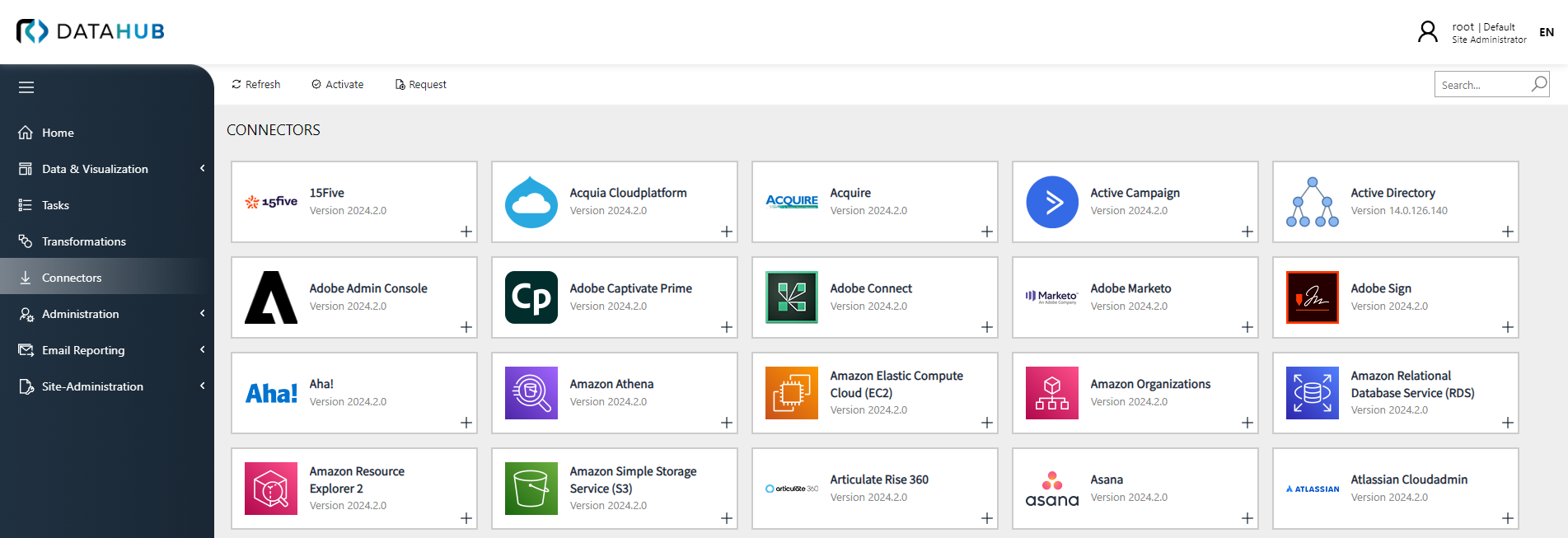
Task: Click the search magnifier icon
Action: [1538, 84]
